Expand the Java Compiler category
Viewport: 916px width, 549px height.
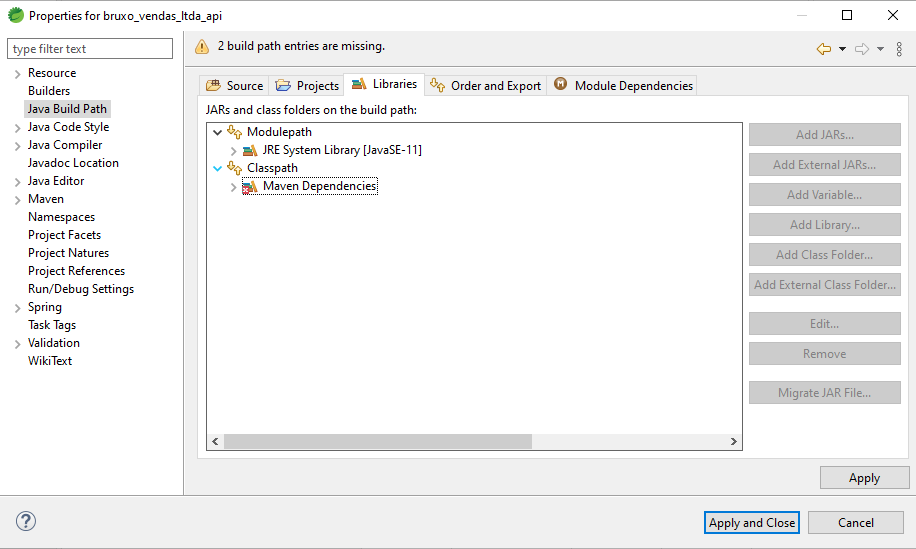pyautogui.click(x=18, y=146)
